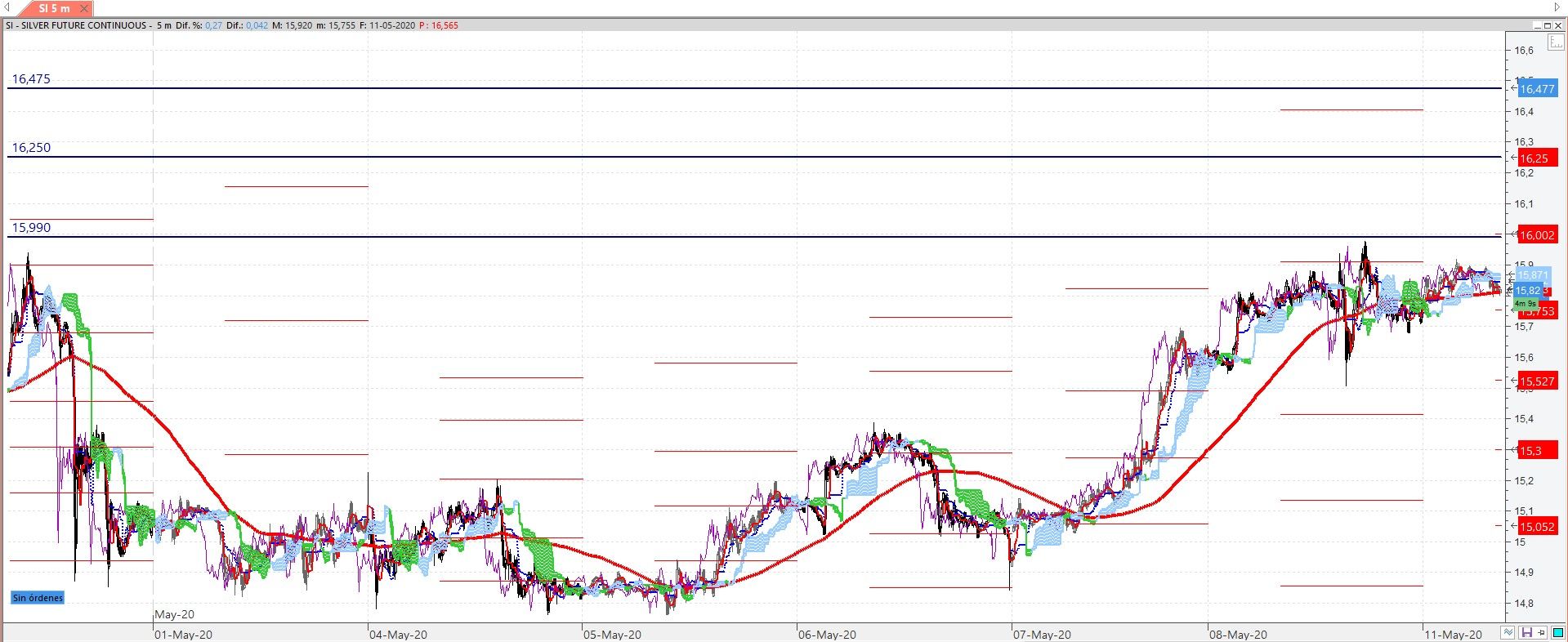Click the 'Sin órdenes' label
This screenshot has width=1568, height=642.
coord(38,598)
